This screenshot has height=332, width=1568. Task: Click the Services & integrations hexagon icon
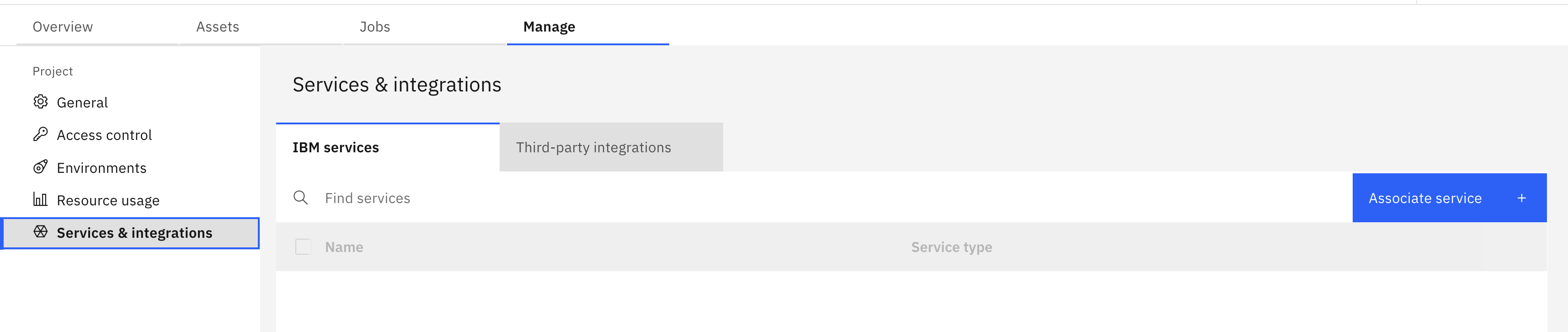(x=40, y=232)
